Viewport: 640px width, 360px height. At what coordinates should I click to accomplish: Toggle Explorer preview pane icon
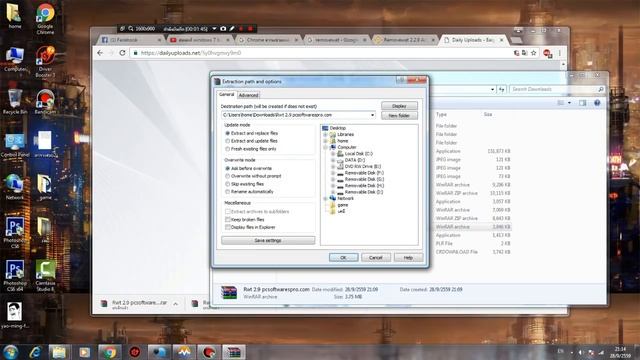coord(582,103)
